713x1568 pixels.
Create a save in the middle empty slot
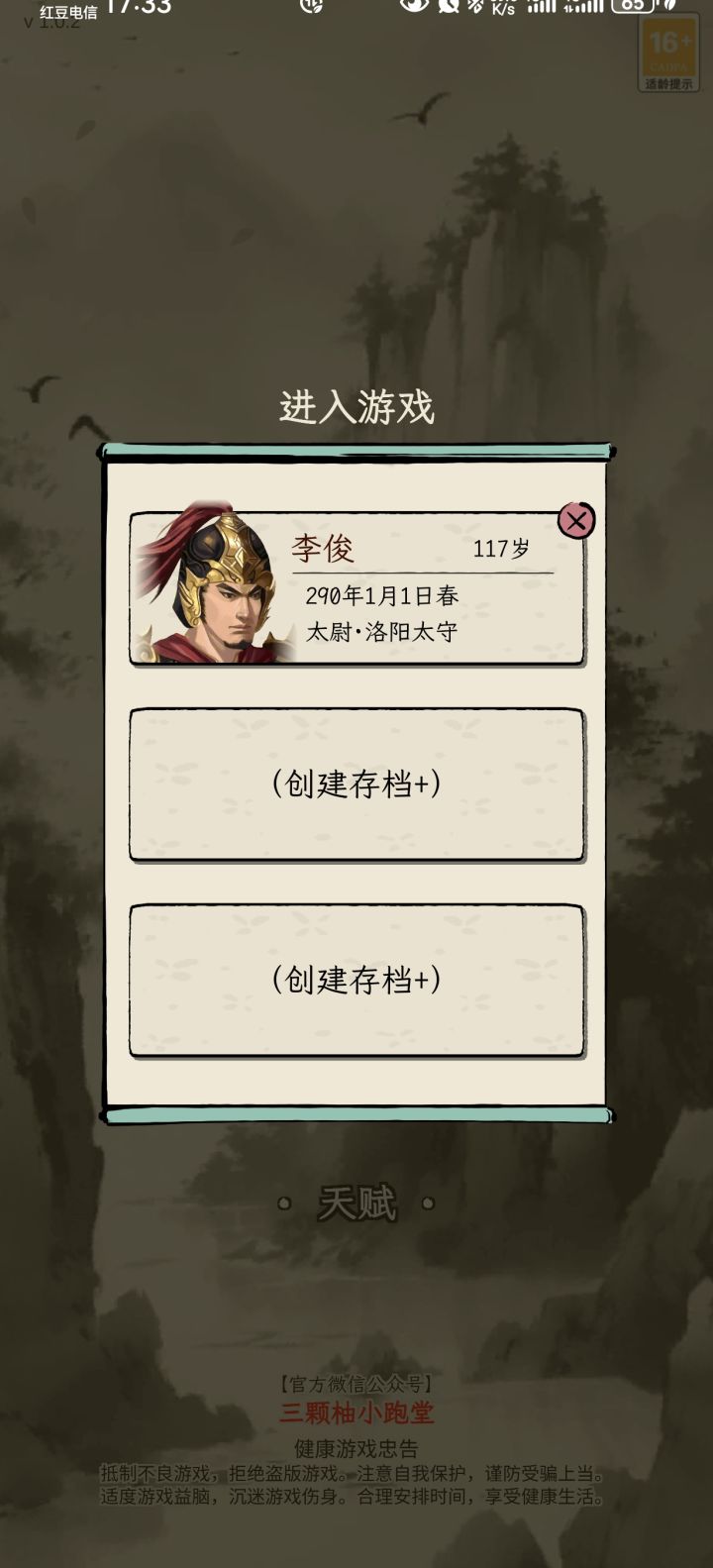356,784
